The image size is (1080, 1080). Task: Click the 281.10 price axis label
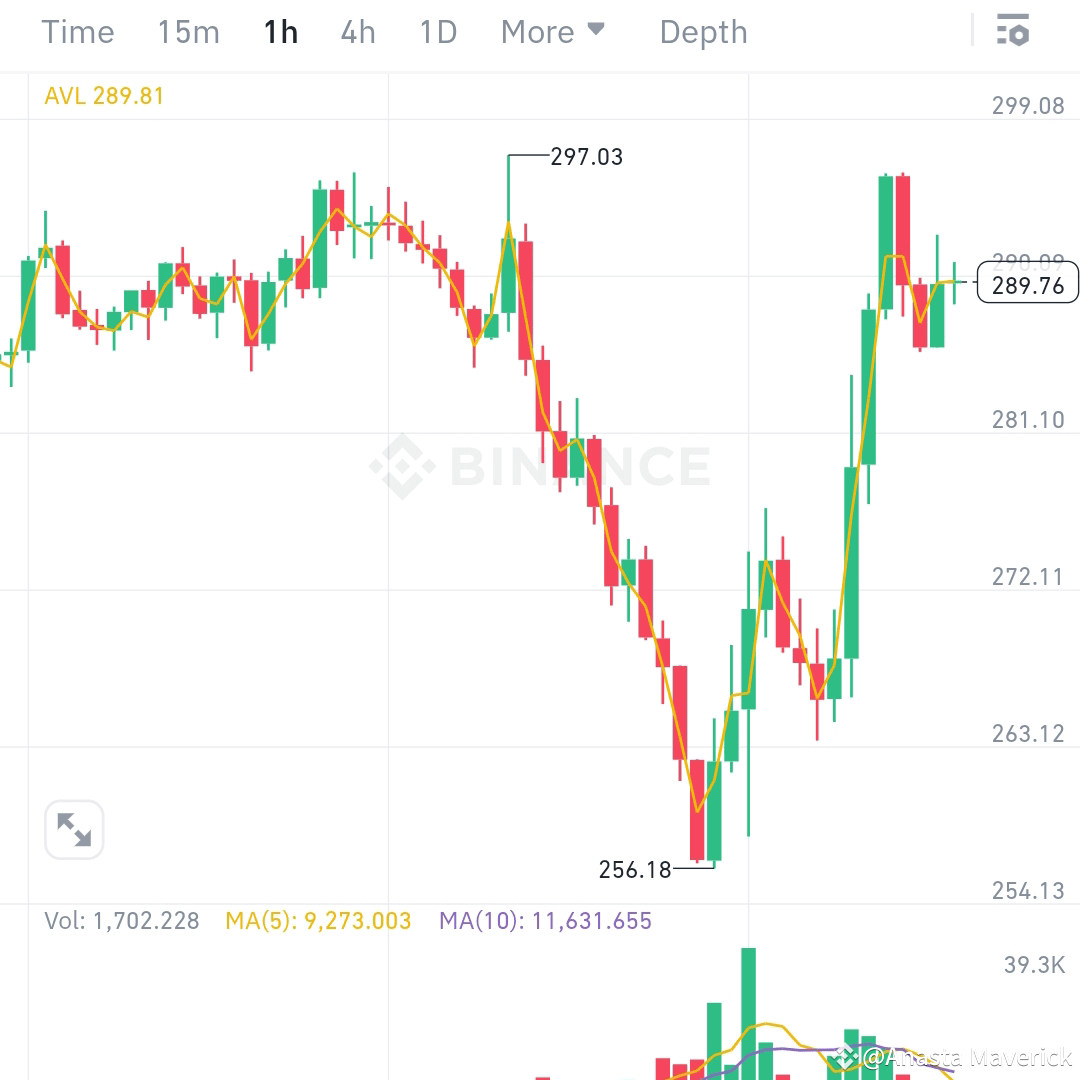(x=1027, y=420)
